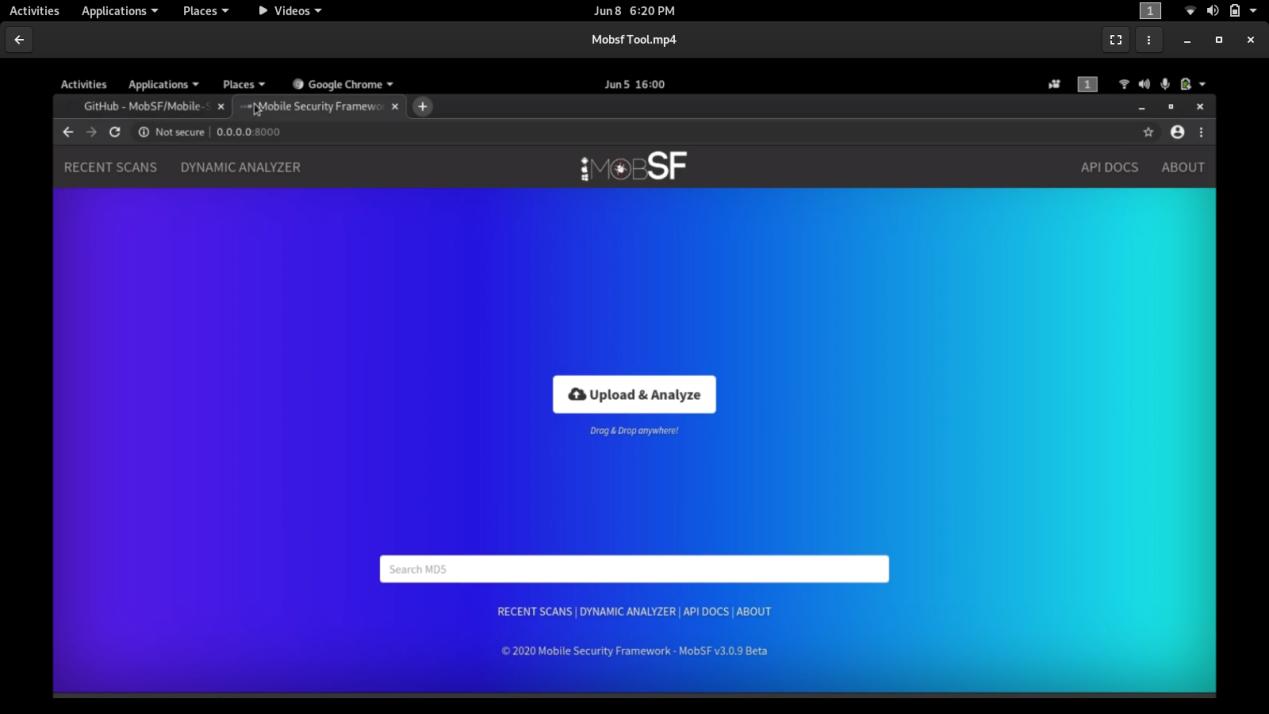This screenshot has width=1269, height=714.
Task: Follow the API DOCS footer link
Action: (x=706, y=611)
